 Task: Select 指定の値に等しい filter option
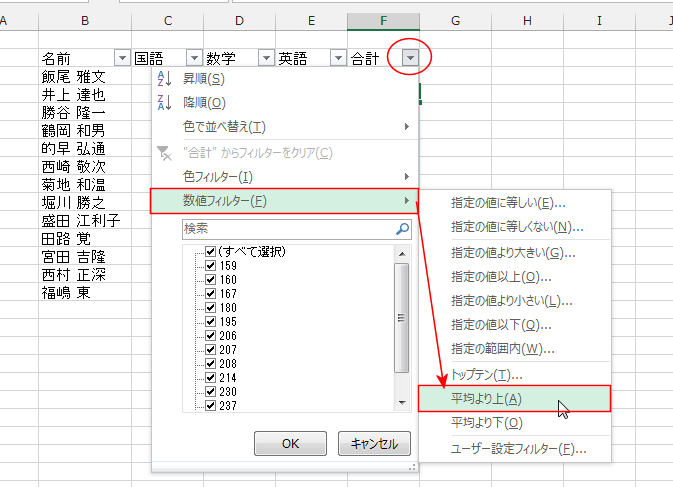point(515,203)
